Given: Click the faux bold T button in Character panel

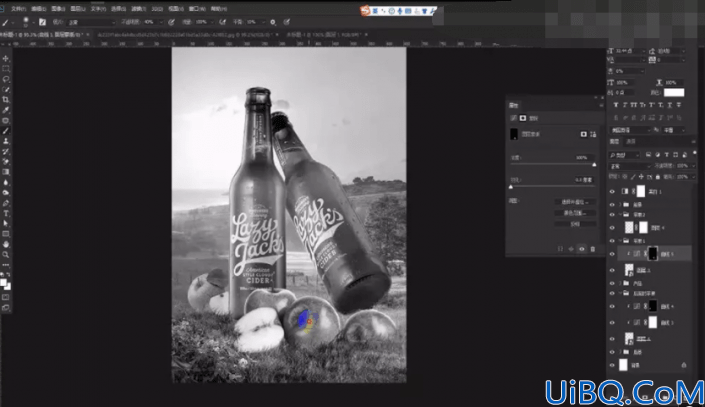Looking at the screenshot, I should tap(616, 105).
